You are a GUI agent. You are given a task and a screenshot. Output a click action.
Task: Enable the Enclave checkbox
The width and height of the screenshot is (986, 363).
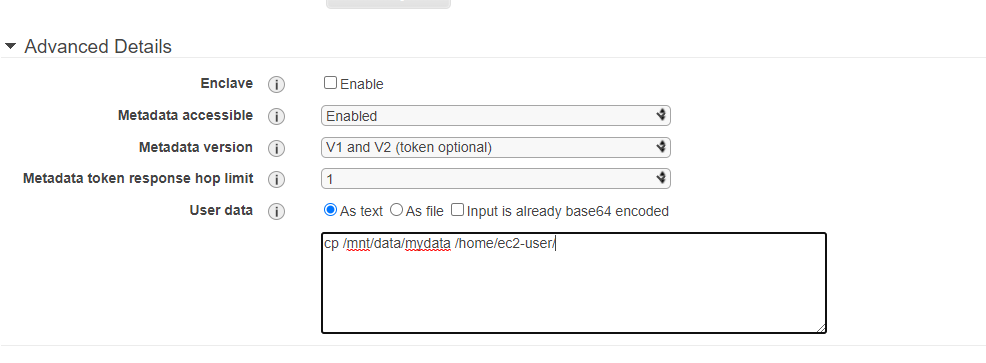330,82
